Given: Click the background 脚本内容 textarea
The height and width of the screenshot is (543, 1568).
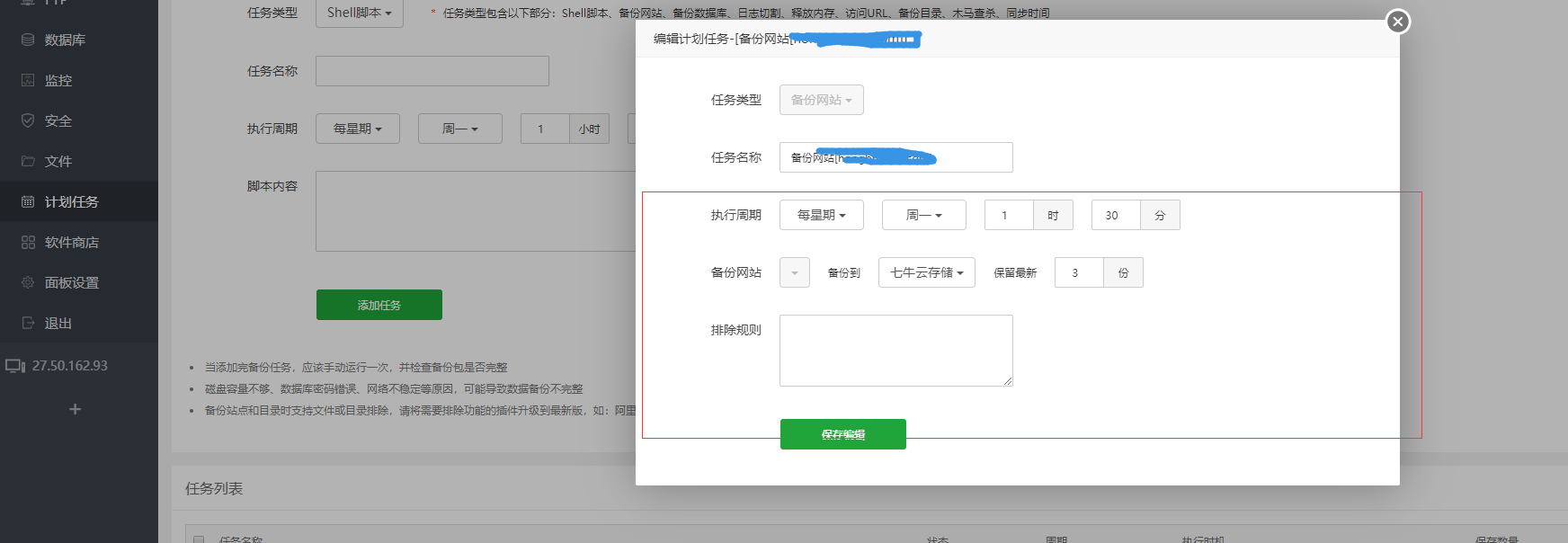Looking at the screenshot, I should tap(477, 211).
